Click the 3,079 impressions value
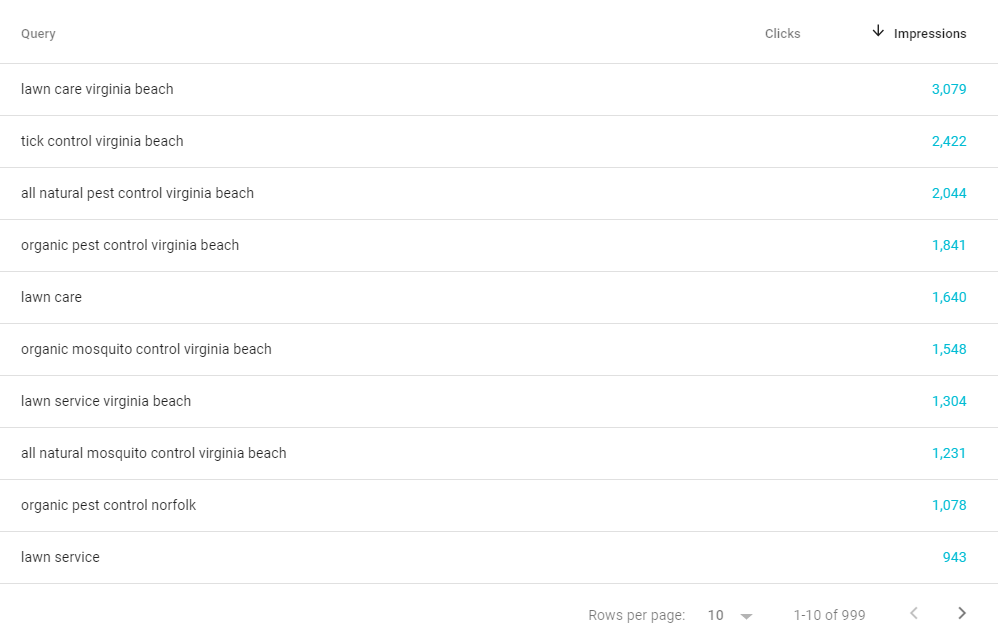Screen dimensions: 998x641 pyautogui.click(x=949, y=89)
